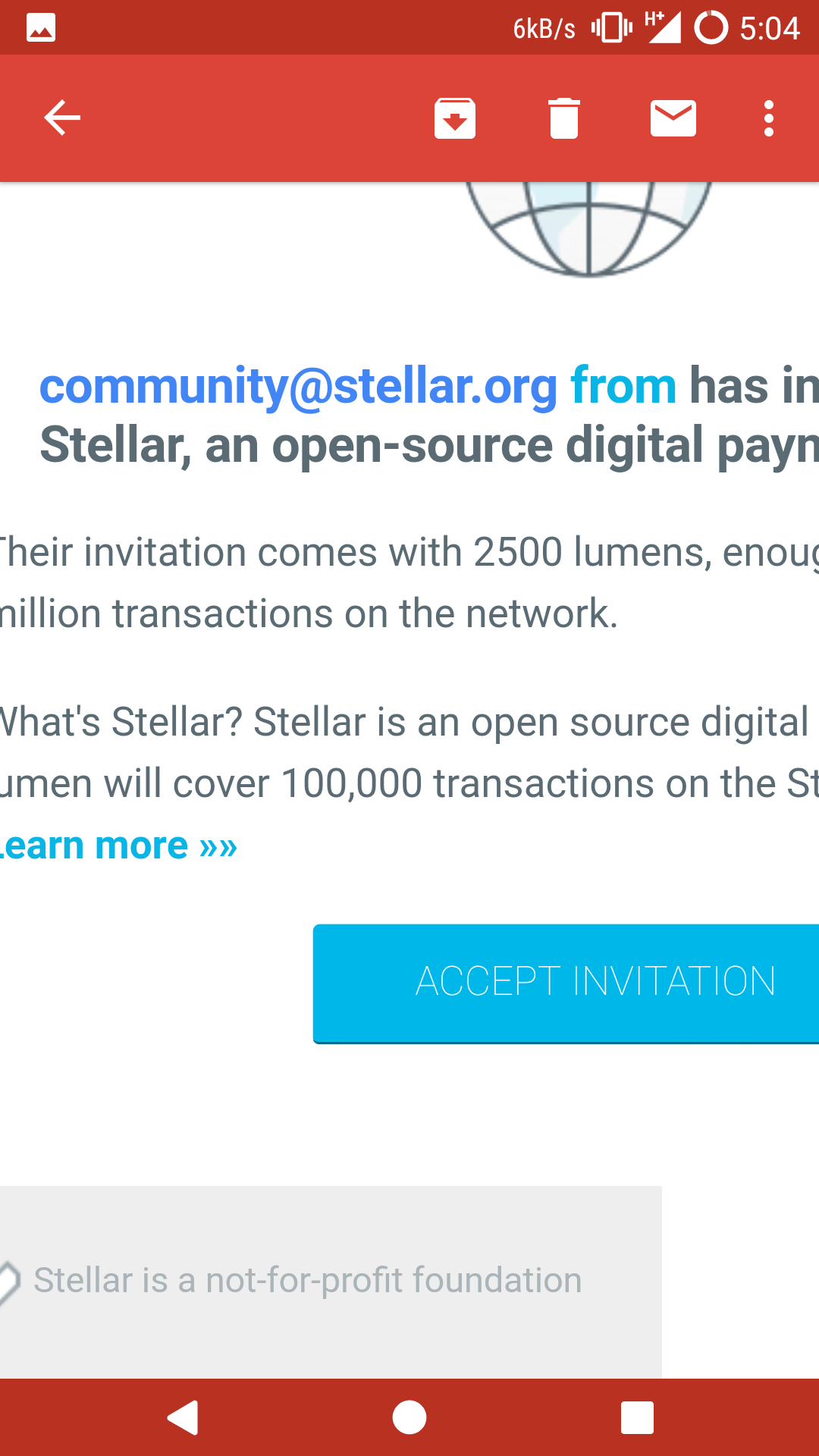This screenshot has width=819, height=1456.
Task: Open the three-dot overflow menu
Action: (x=769, y=118)
